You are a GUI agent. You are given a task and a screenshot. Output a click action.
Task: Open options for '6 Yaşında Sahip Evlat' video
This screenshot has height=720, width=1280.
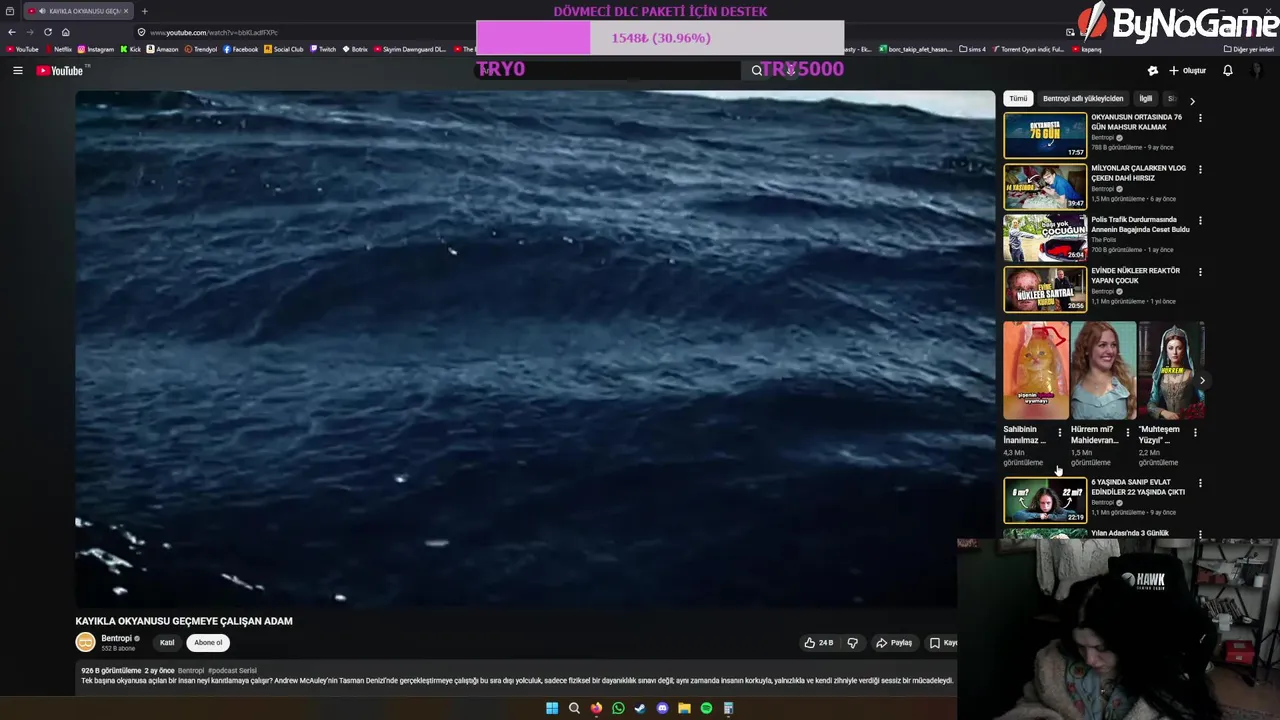1200,483
